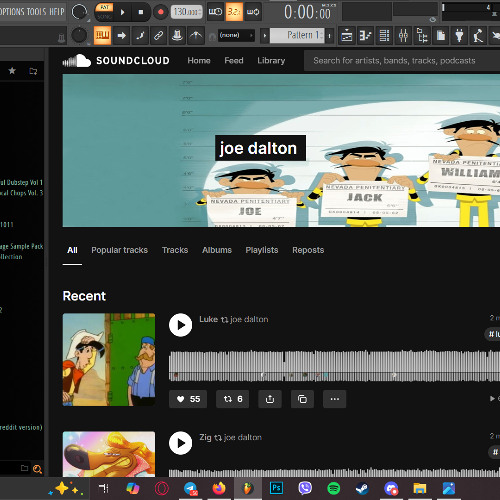
Task: Select the Reposts tab
Action: pos(308,250)
